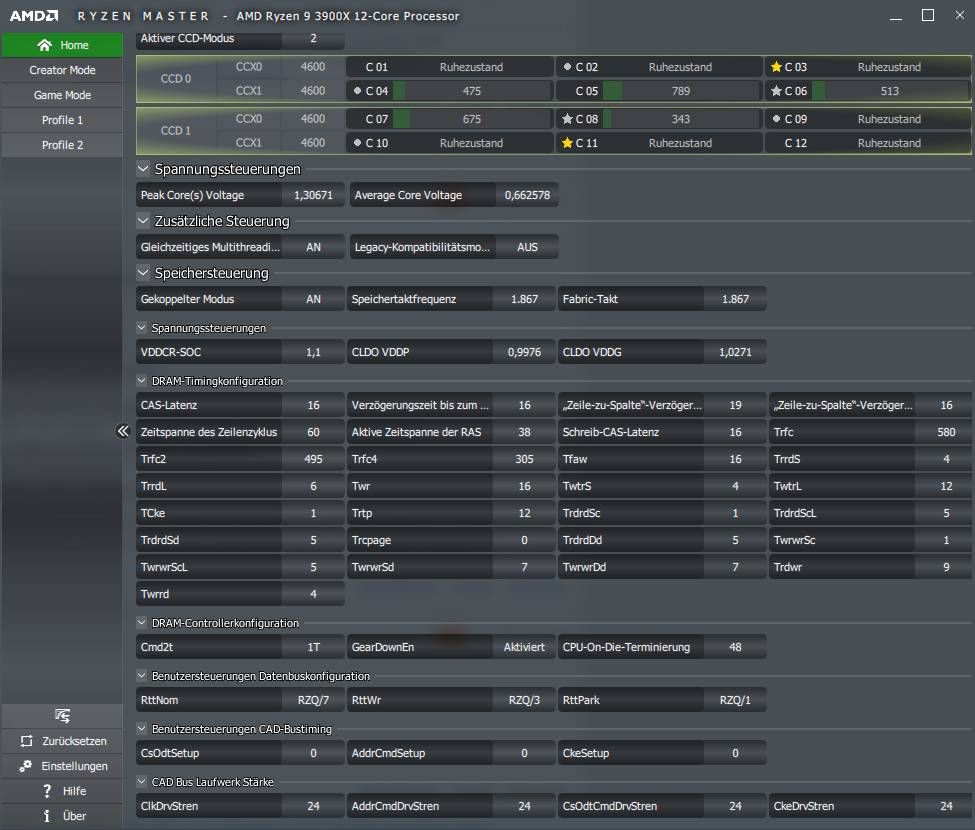This screenshot has height=830, width=975.
Task: Click CLDO VDDG value 1,0271
Action: (x=735, y=352)
